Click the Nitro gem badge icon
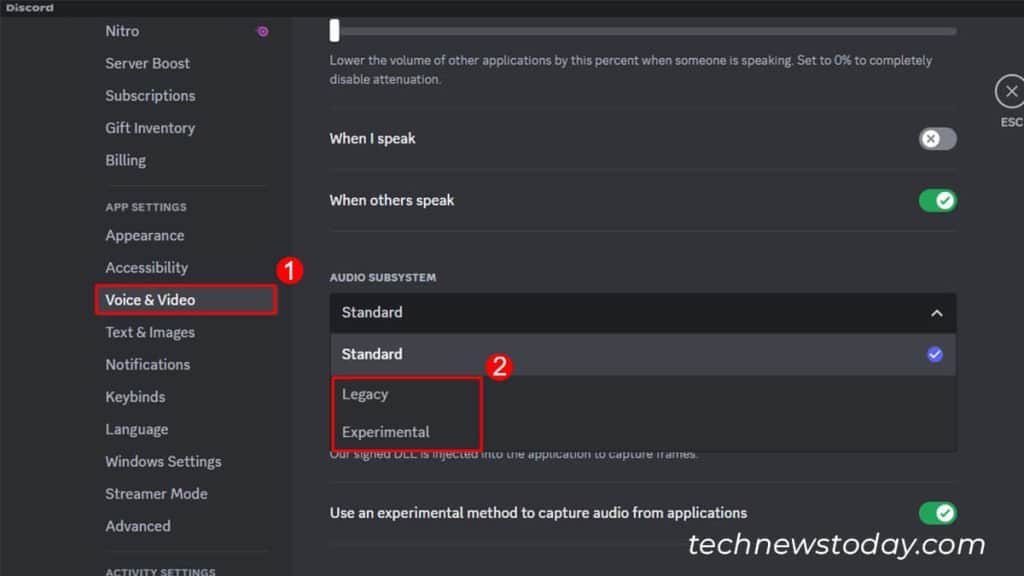The height and width of the screenshot is (576, 1024). 262,31
